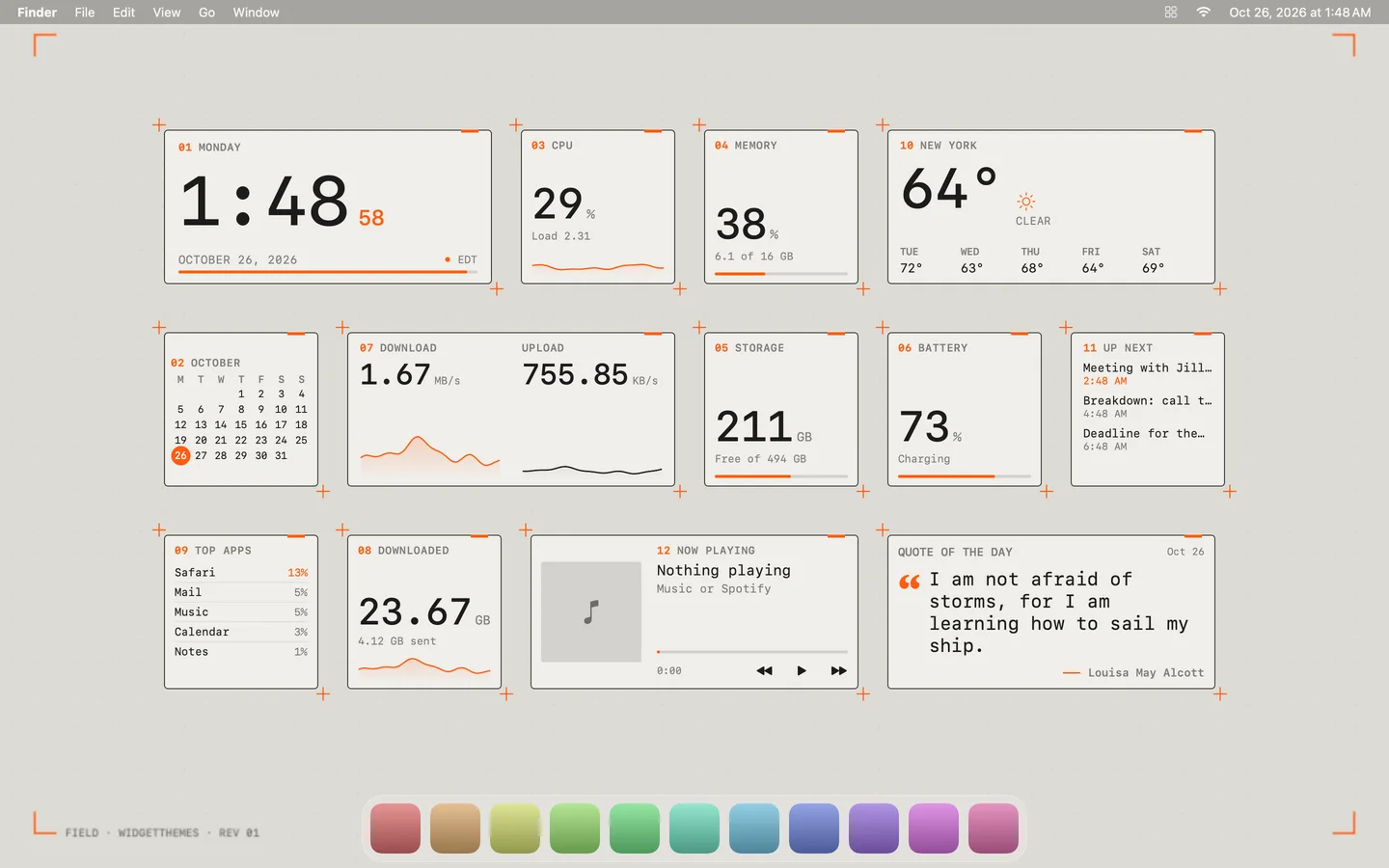Open the Finder menu
This screenshot has height=868, width=1389.
tap(37, 13)
